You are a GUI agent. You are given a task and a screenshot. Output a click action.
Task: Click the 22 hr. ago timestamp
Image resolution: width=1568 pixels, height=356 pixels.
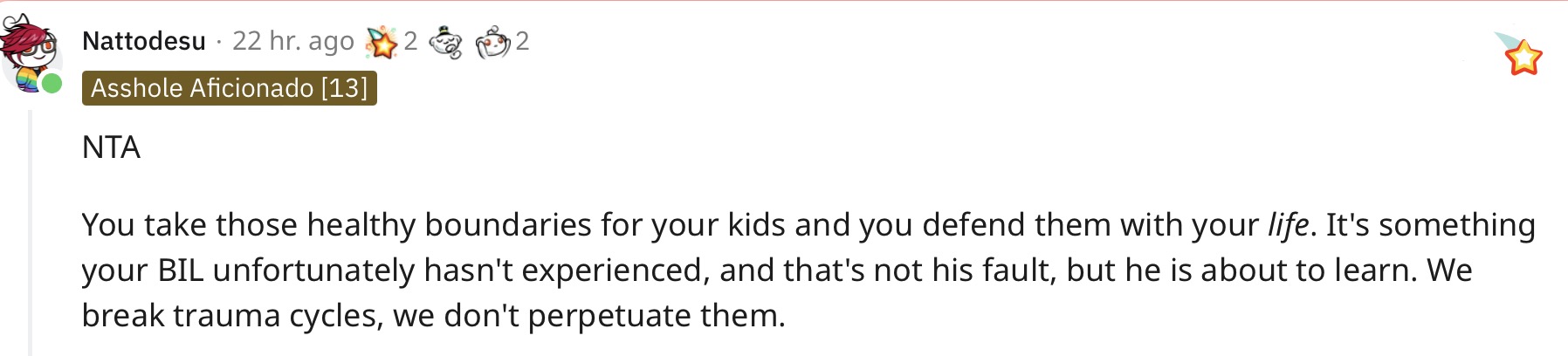[x=293, y=41]
